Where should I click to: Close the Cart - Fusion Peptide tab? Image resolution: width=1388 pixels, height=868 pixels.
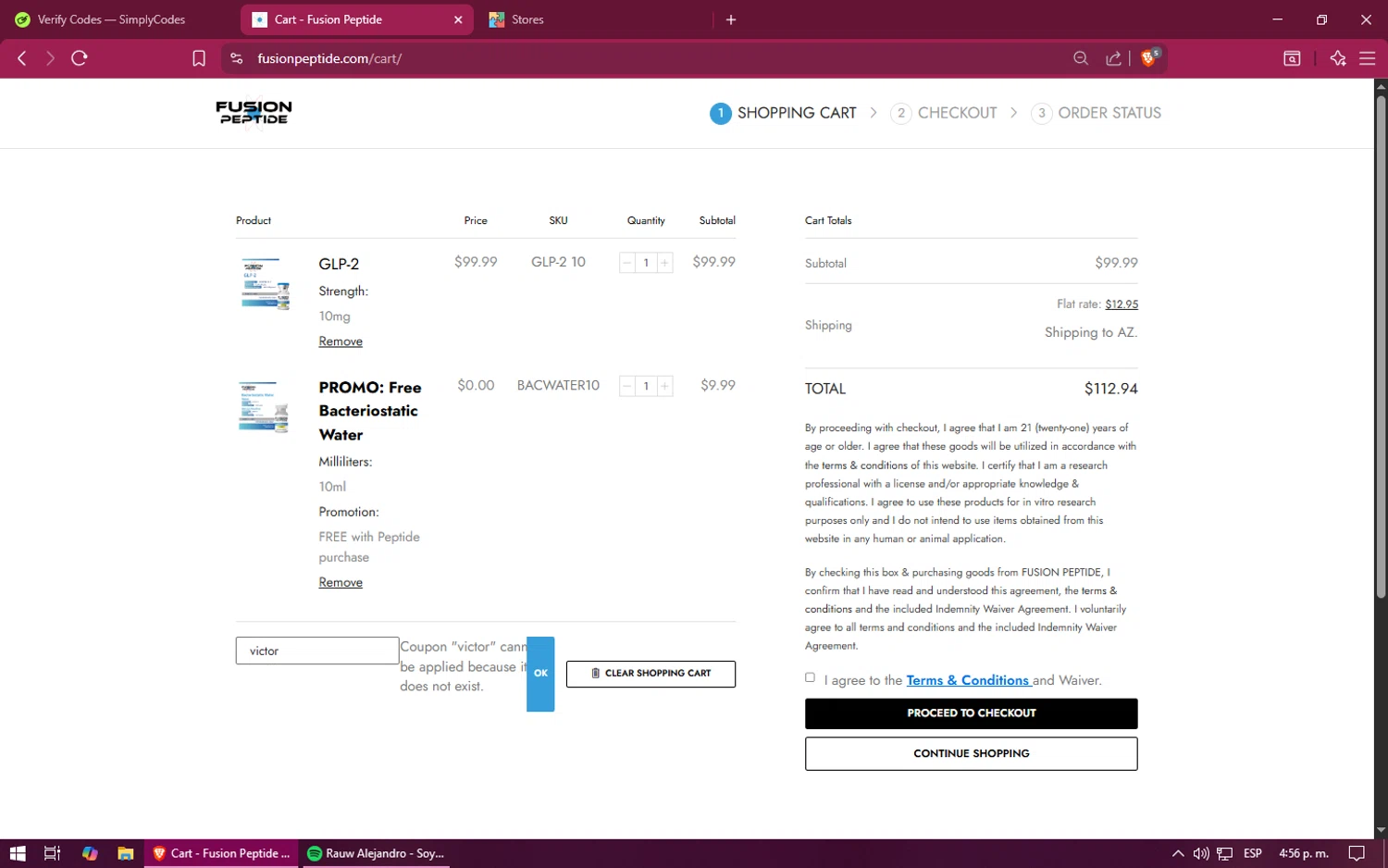(458, 19)
